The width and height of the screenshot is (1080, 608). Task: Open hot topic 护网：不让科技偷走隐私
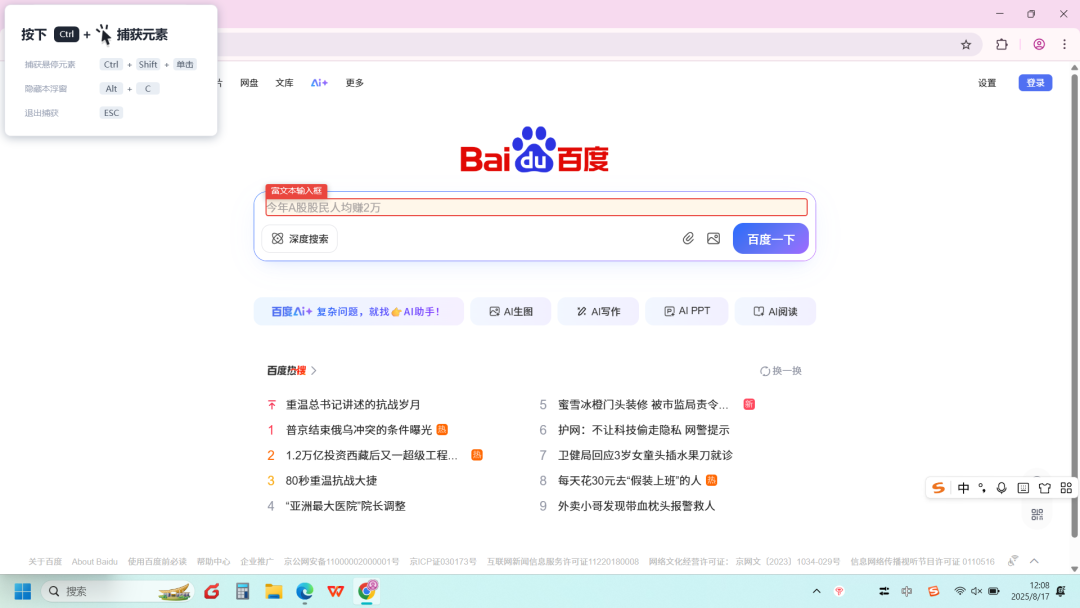(643, 430)
